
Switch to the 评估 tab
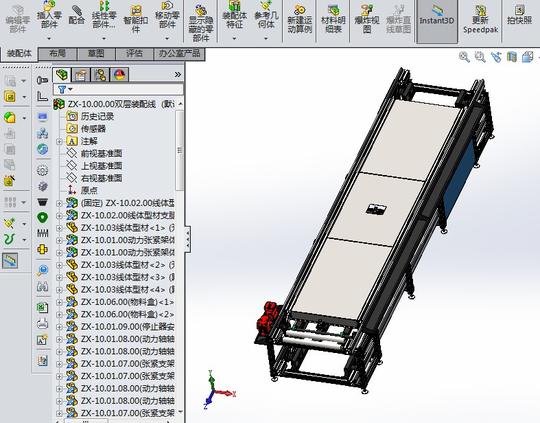[134, 53]
